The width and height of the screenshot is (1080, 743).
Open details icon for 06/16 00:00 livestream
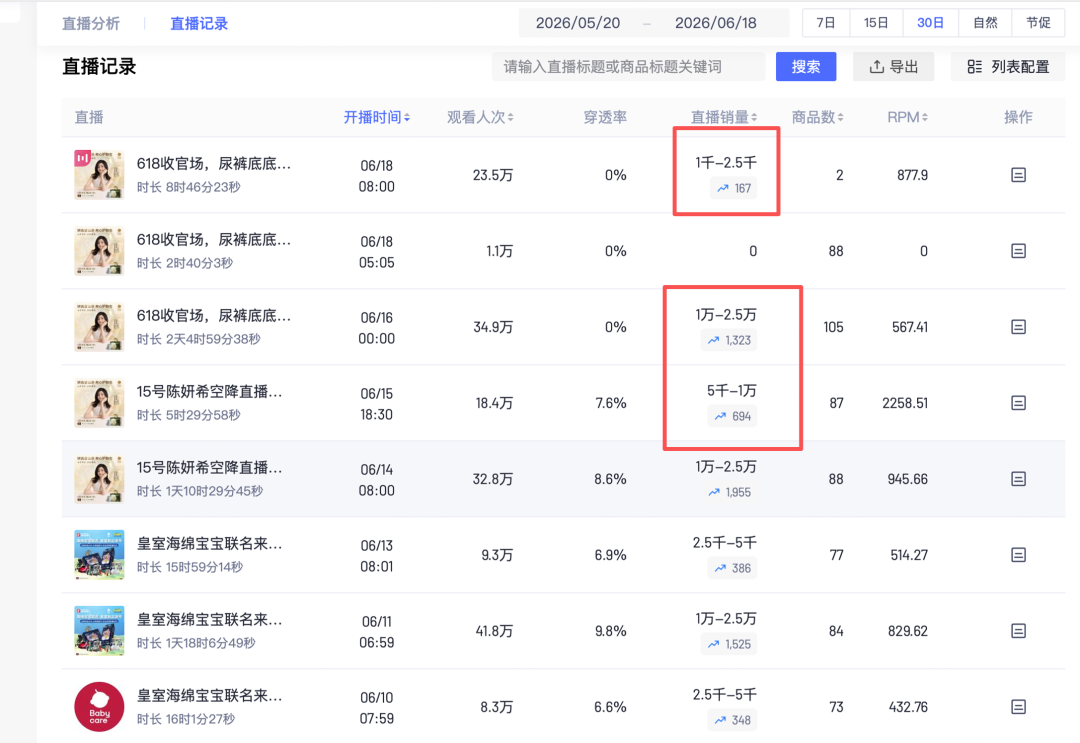pos(1018,326)
